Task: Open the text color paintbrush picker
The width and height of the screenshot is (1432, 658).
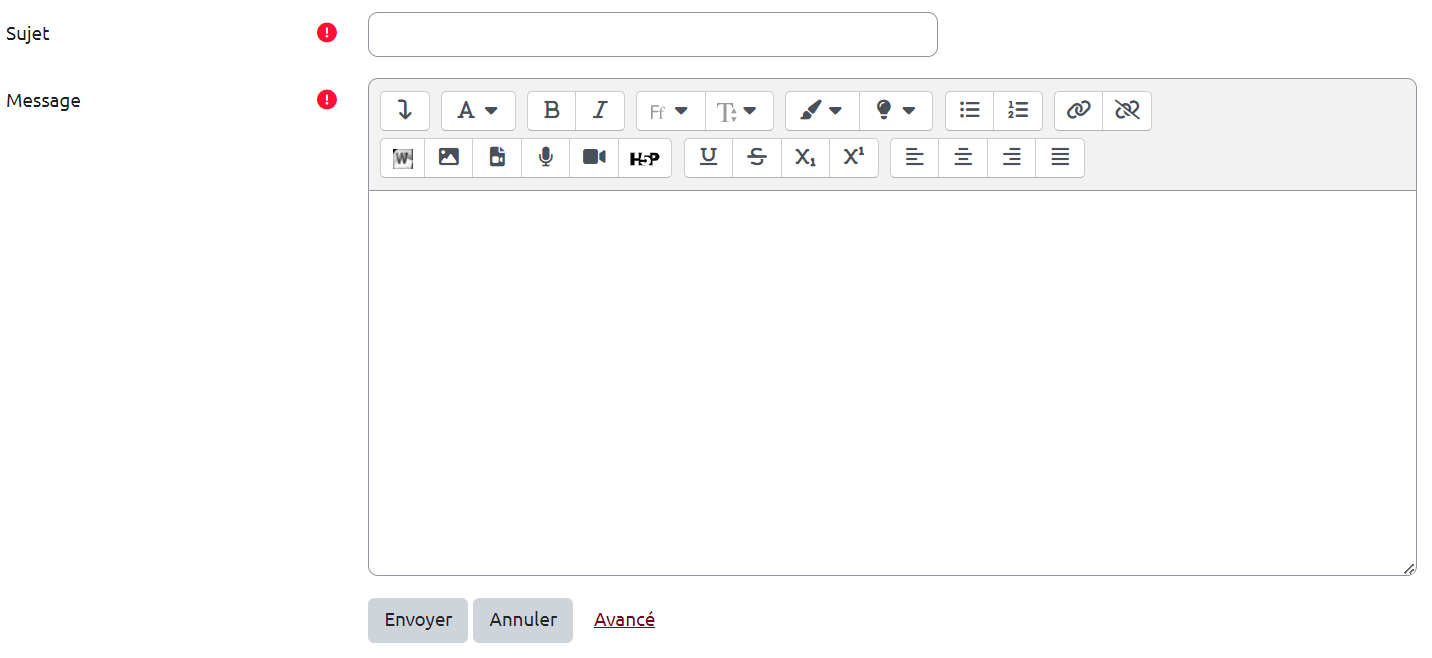Action: 822,111
